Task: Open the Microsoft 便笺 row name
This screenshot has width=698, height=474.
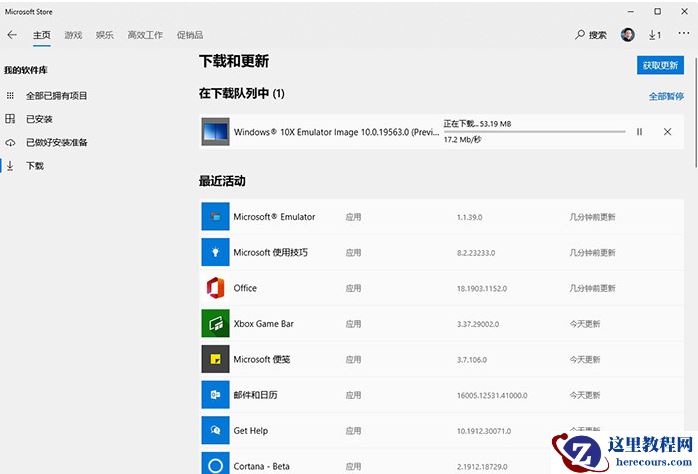Action: (262, 359)
